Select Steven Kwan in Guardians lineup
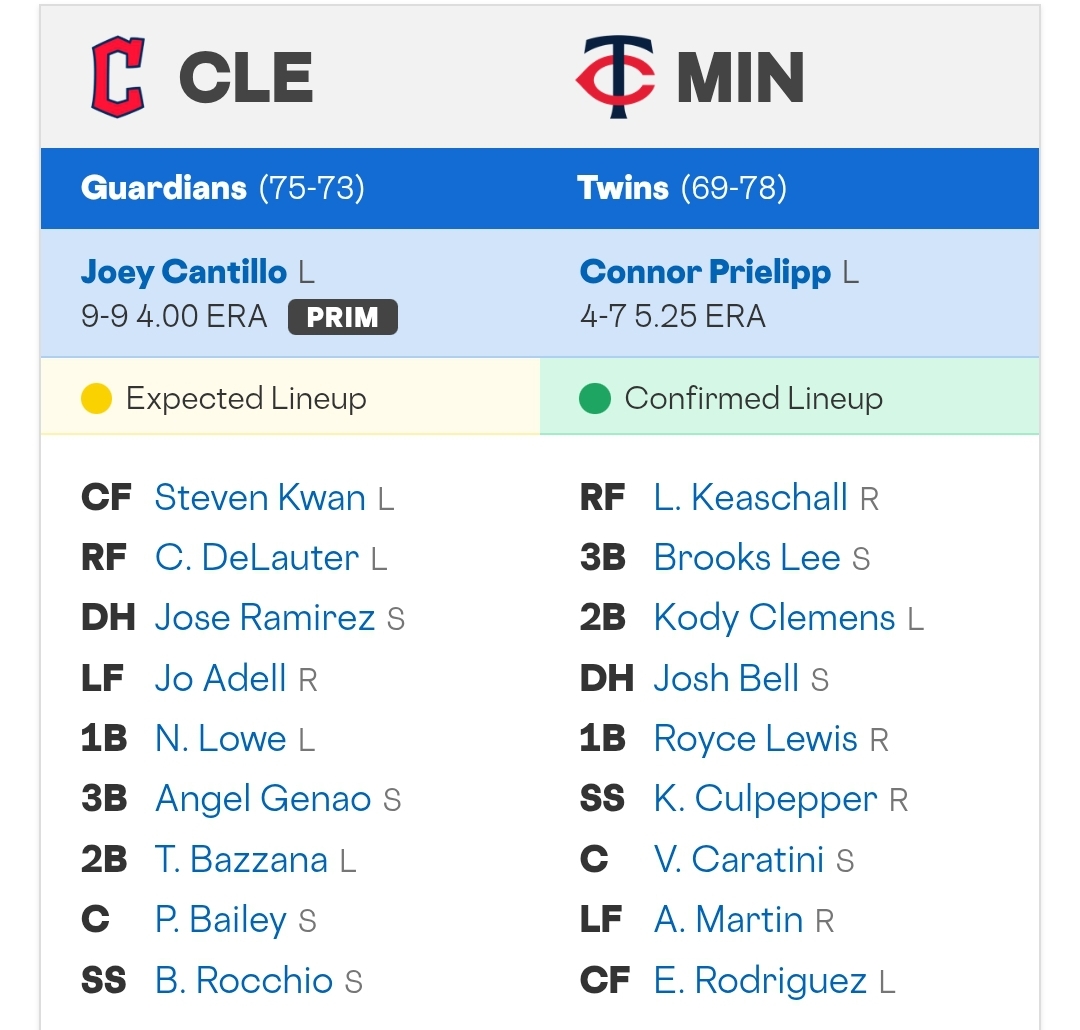Viewport: 1080px width, 1030px height. 260,497
